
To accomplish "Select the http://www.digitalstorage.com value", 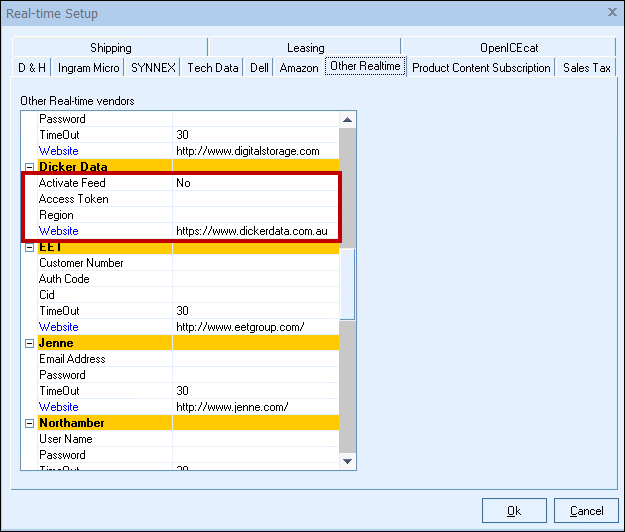I will 248,151.
